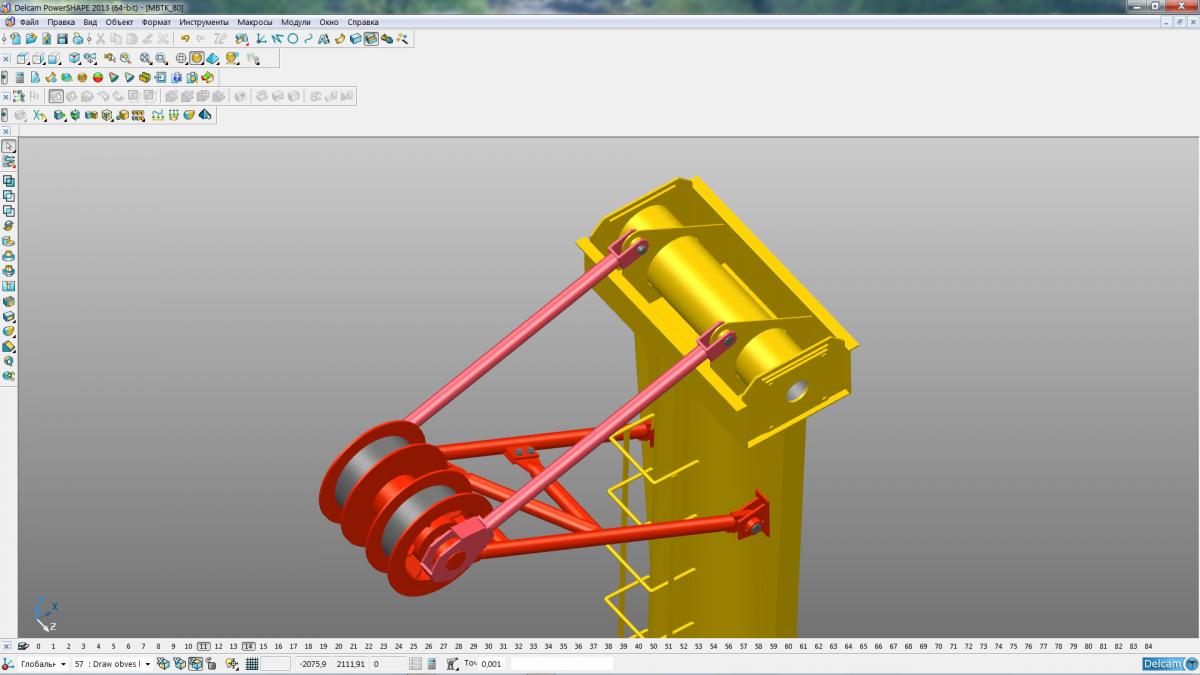The width and height of the screenshot is (1200, 675).
Task: Click the tolerance field 0,001
Action: coord(497,664)
